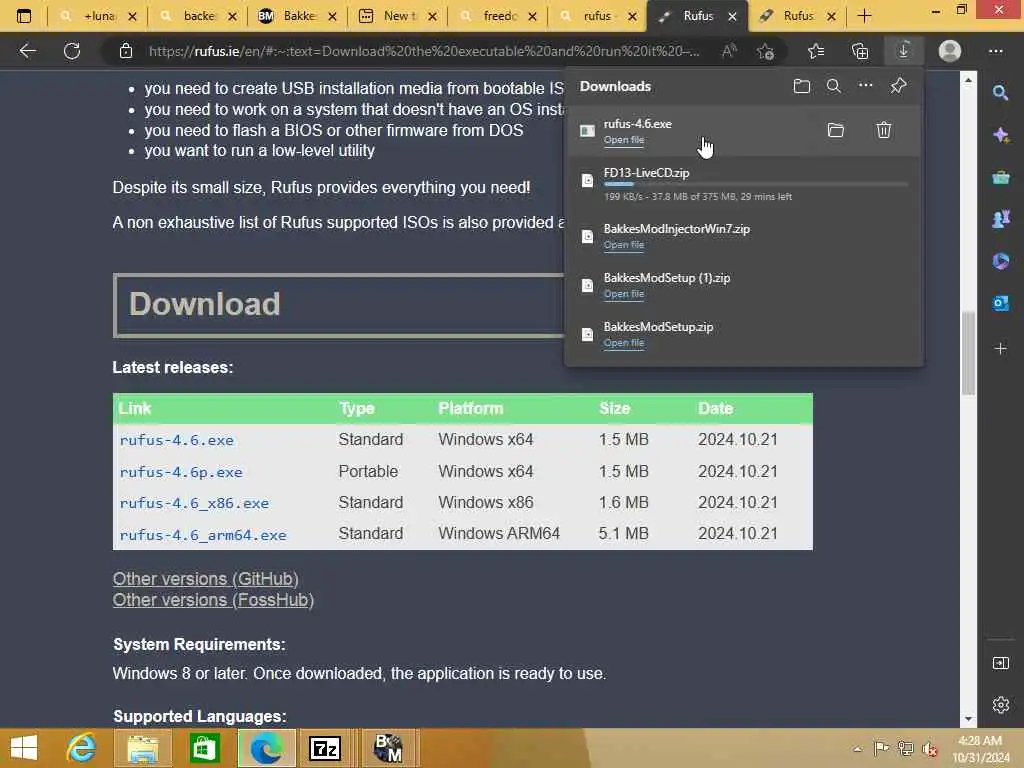Click scrollbar down arrow
Viewport: 1024px width, 768px height.
[x=968, y=719]
